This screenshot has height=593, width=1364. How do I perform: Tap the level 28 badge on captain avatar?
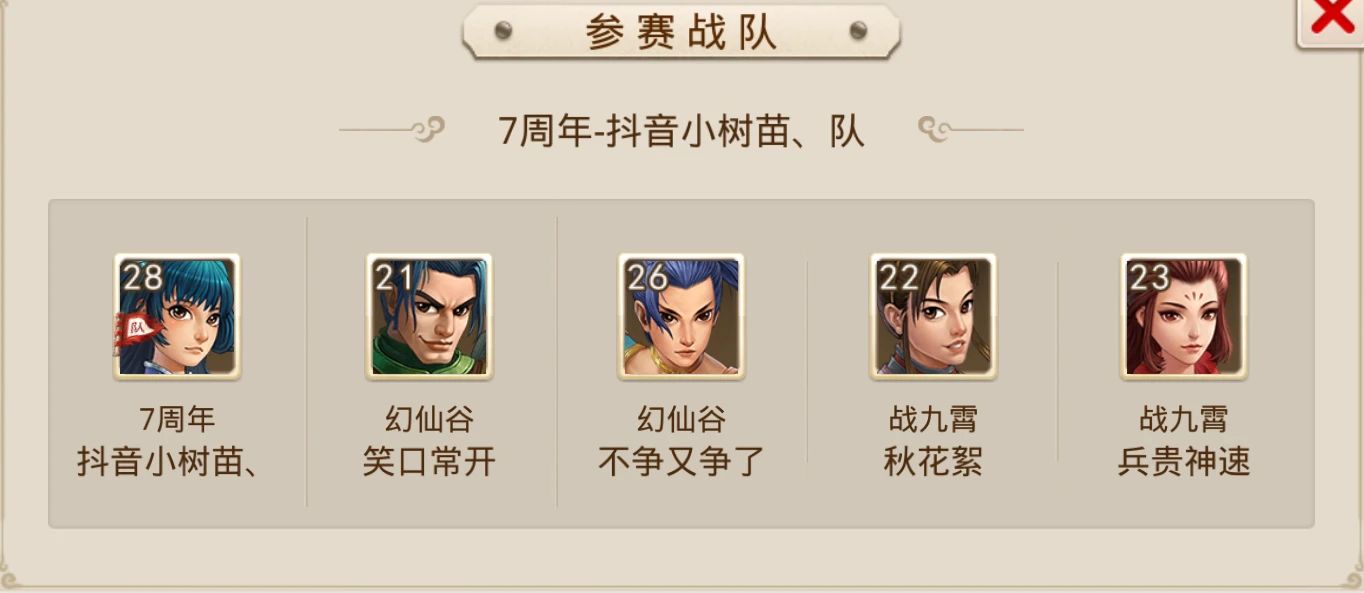(x=142, y=277)
